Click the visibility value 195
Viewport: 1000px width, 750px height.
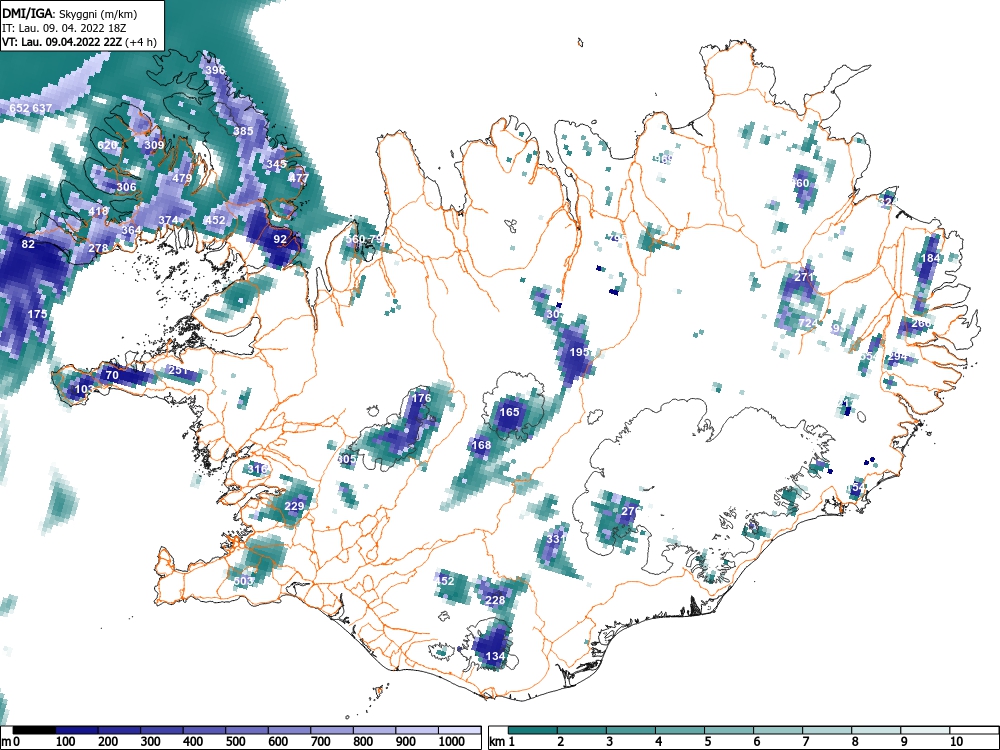[579, 352]
